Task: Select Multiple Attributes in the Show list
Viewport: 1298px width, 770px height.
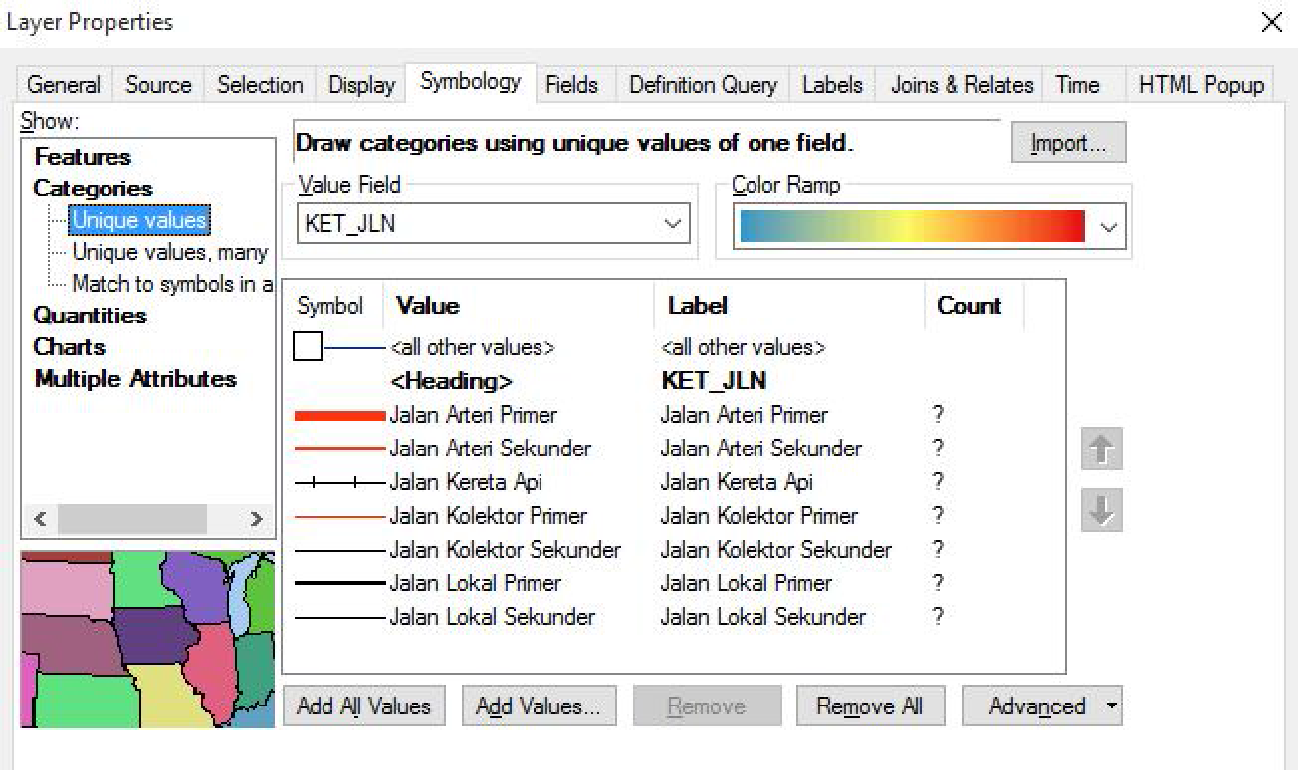Action: (x=135, y=379)
